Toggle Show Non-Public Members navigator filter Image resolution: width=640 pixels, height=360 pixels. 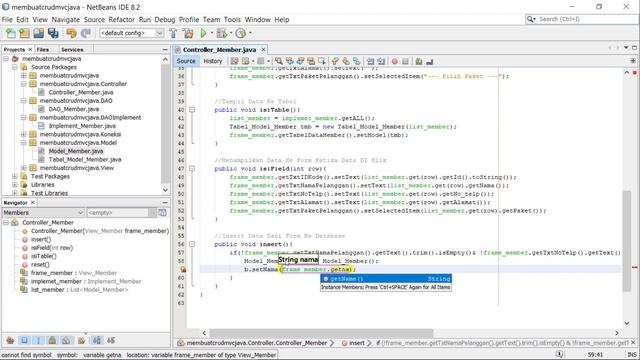pyautogui.click(x=52, y=340)
